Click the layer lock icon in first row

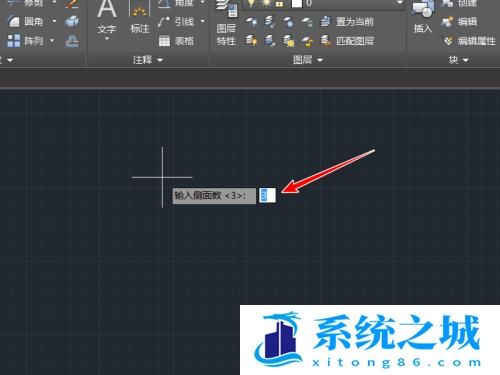pyautogui.click(x=307, y=22)
